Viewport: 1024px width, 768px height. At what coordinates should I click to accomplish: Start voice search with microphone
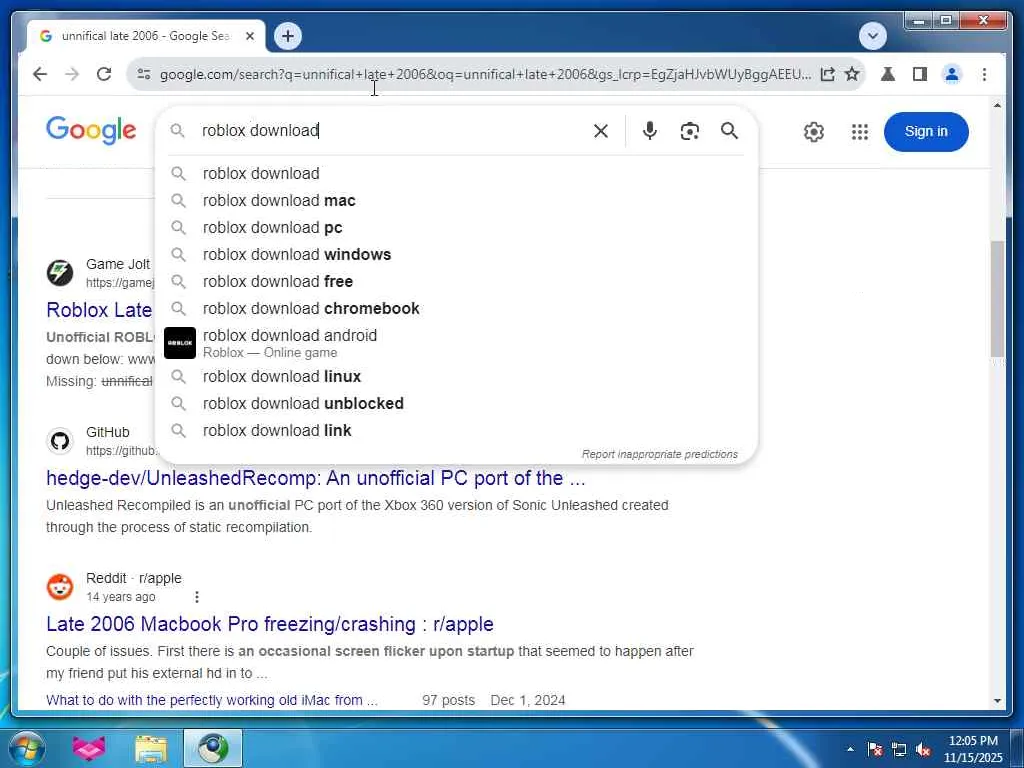pos(649,131)
